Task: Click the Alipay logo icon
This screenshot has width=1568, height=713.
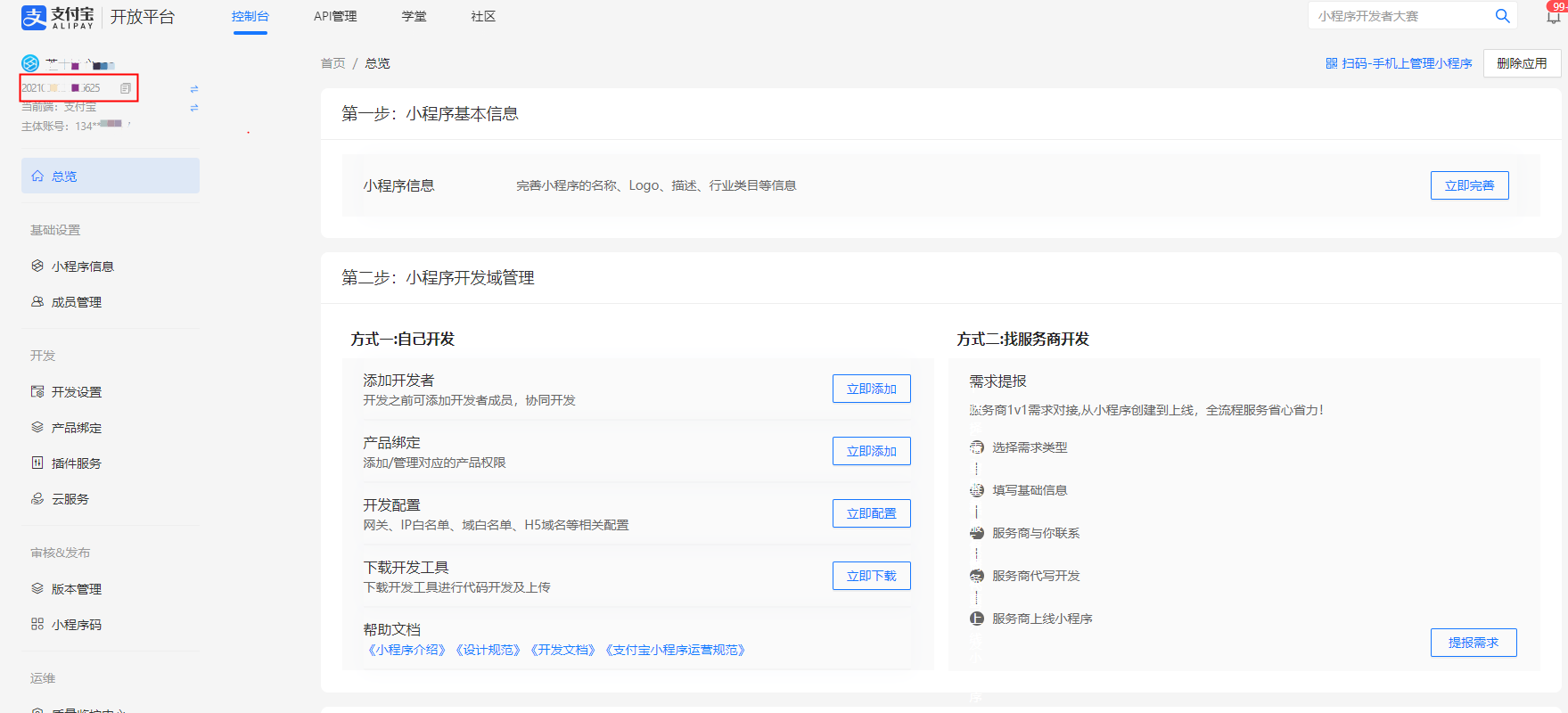Action: [x=34, y=17]
